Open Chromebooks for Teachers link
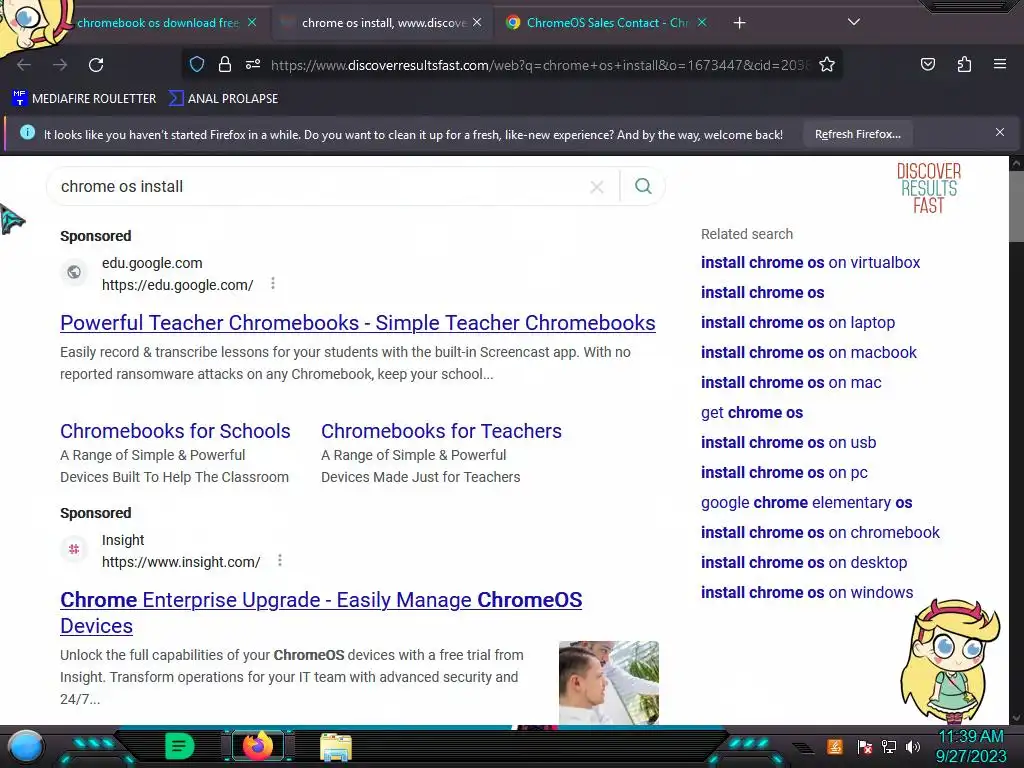This screenshot has height=768, width=1024. 441,431
